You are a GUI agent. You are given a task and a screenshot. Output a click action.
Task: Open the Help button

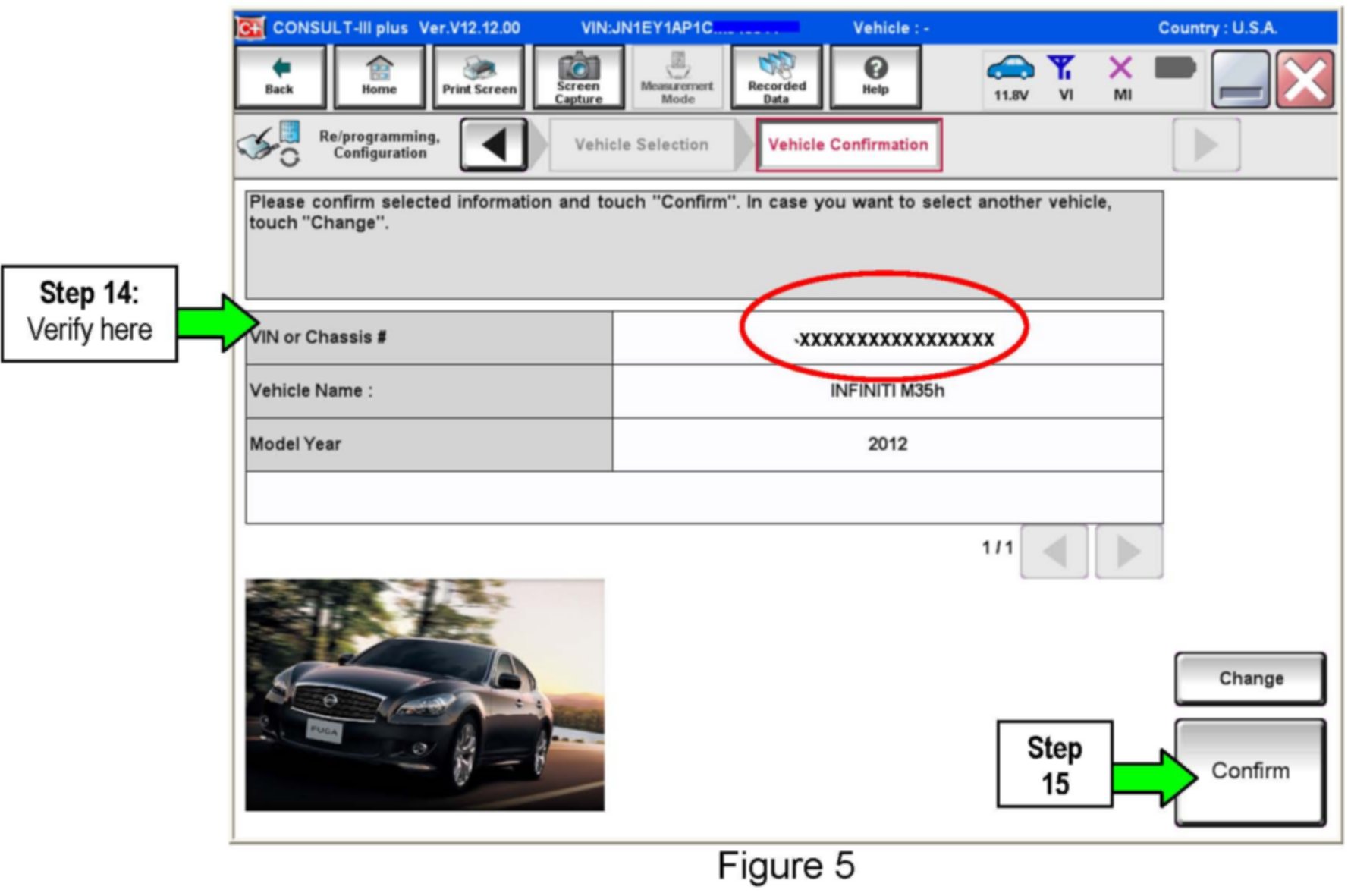point(875,77)
